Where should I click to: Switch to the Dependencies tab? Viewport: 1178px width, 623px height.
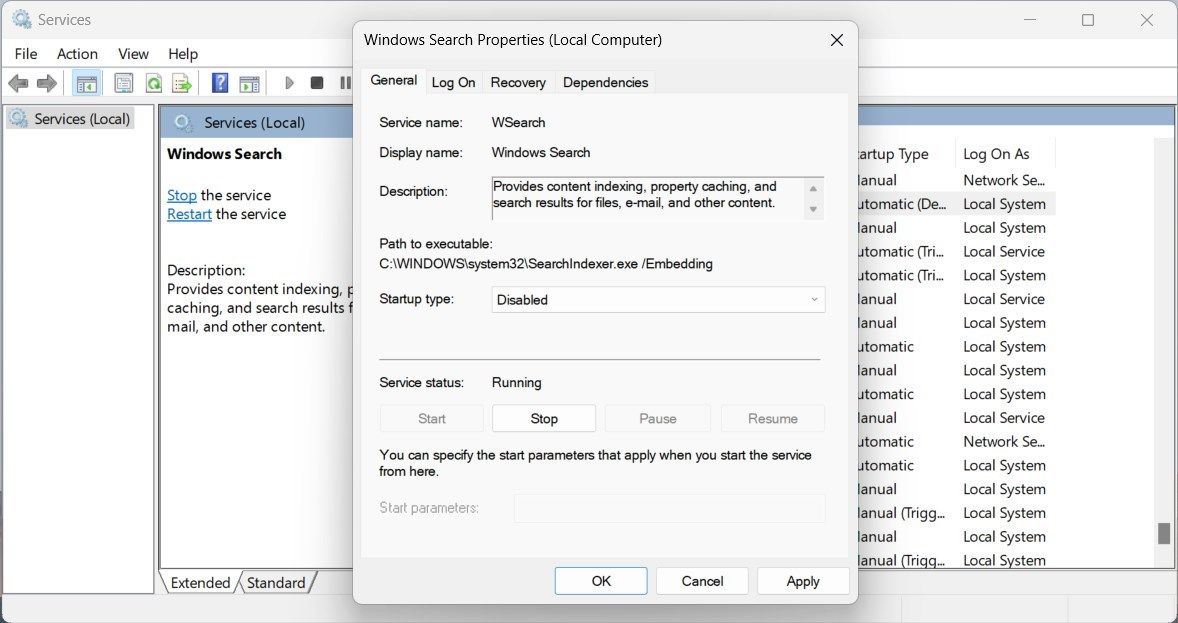[605, 82]
